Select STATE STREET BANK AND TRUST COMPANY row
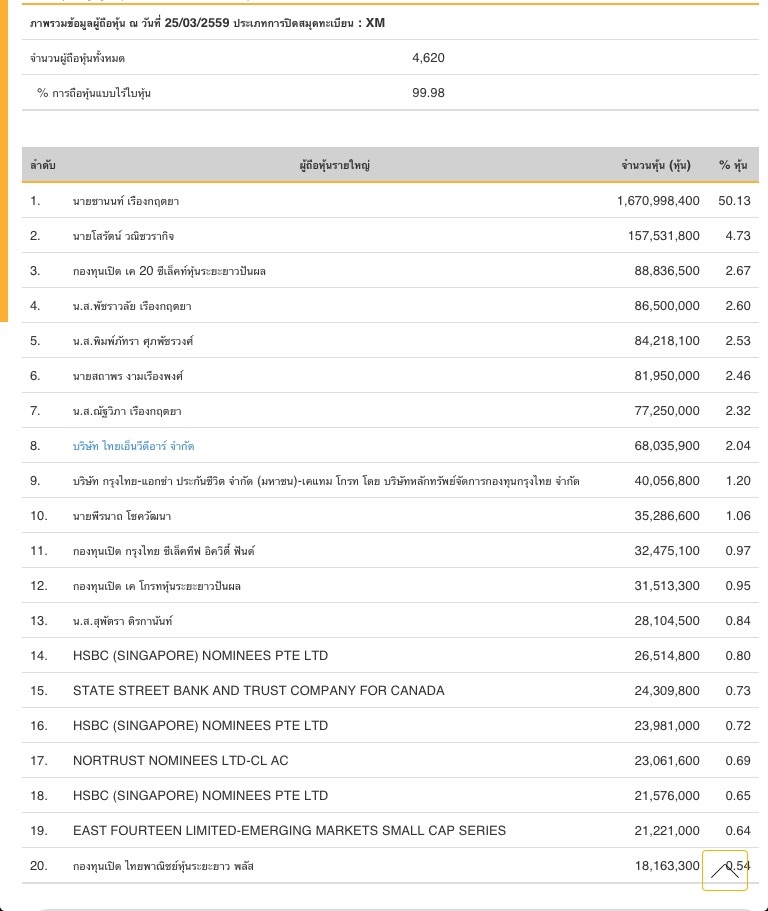Screen dimensions: 768x911 coord(390,690)
